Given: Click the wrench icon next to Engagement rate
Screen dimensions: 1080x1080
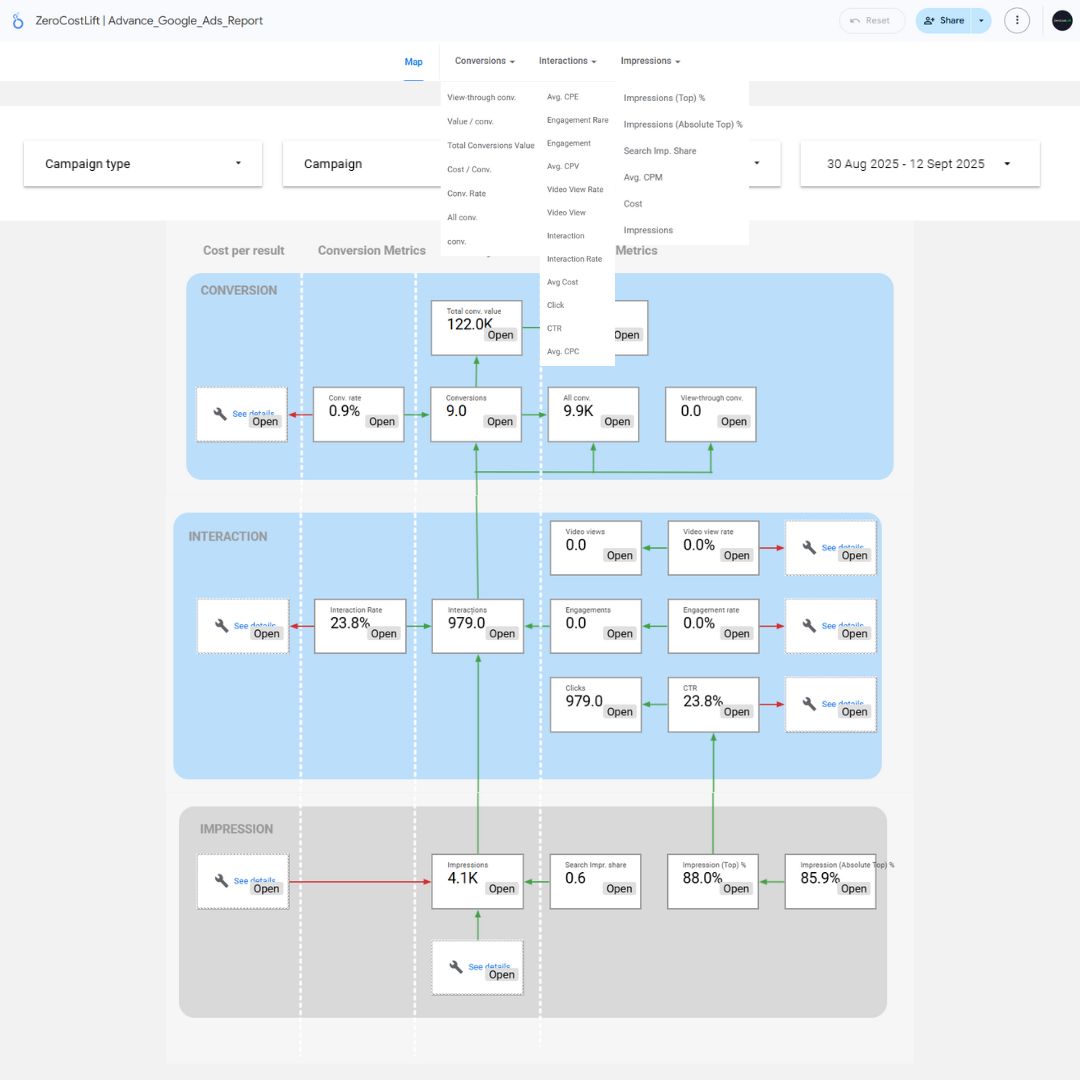Looking at the screenshot, I should point(809,626).
